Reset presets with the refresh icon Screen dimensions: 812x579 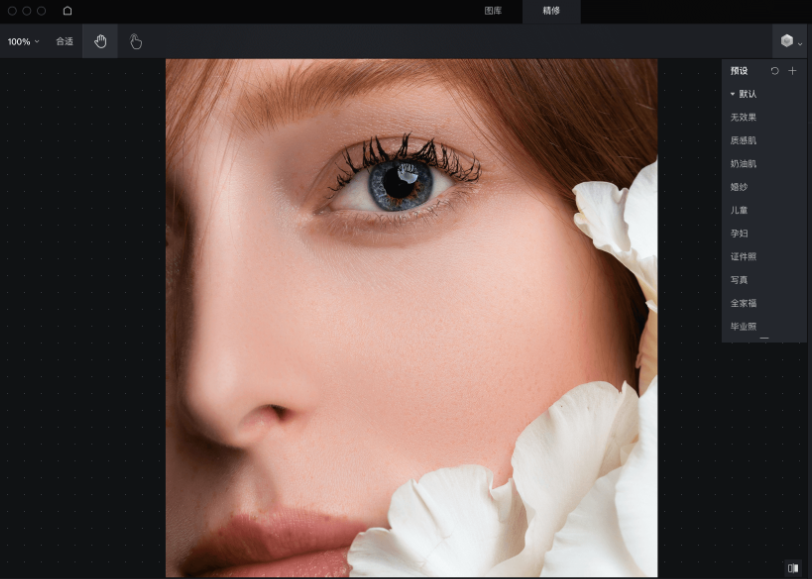(774, 71)
